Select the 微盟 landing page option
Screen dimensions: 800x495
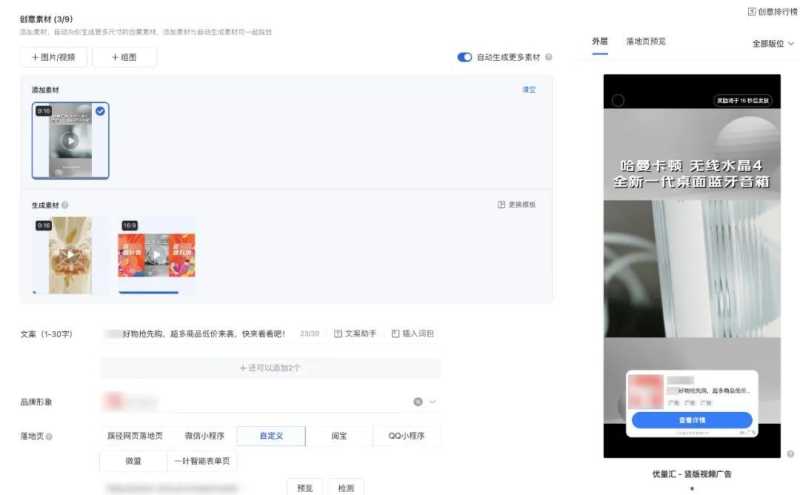pos(133,460)
